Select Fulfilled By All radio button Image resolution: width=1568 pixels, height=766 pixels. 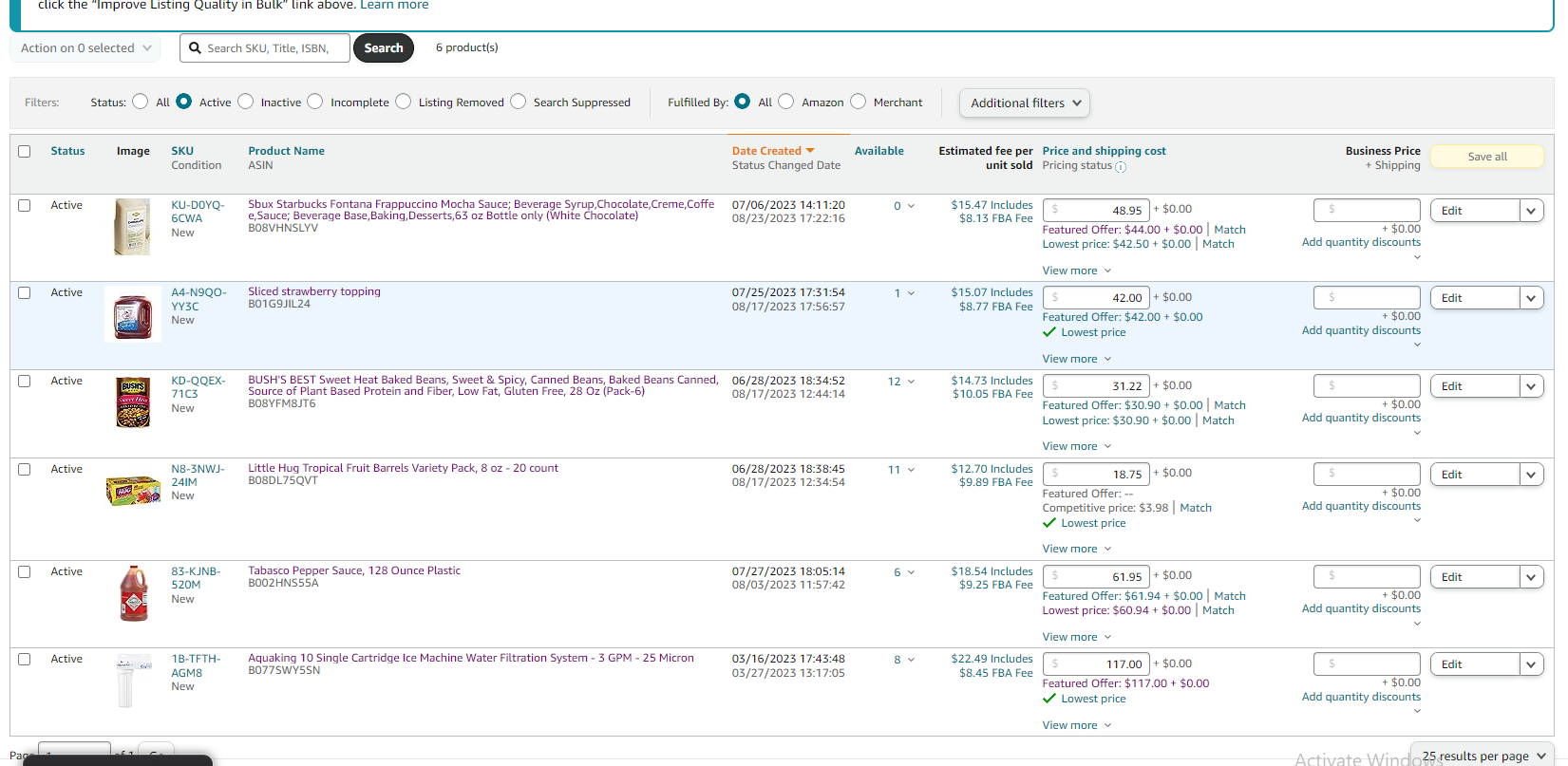click(x=743, y=102)
